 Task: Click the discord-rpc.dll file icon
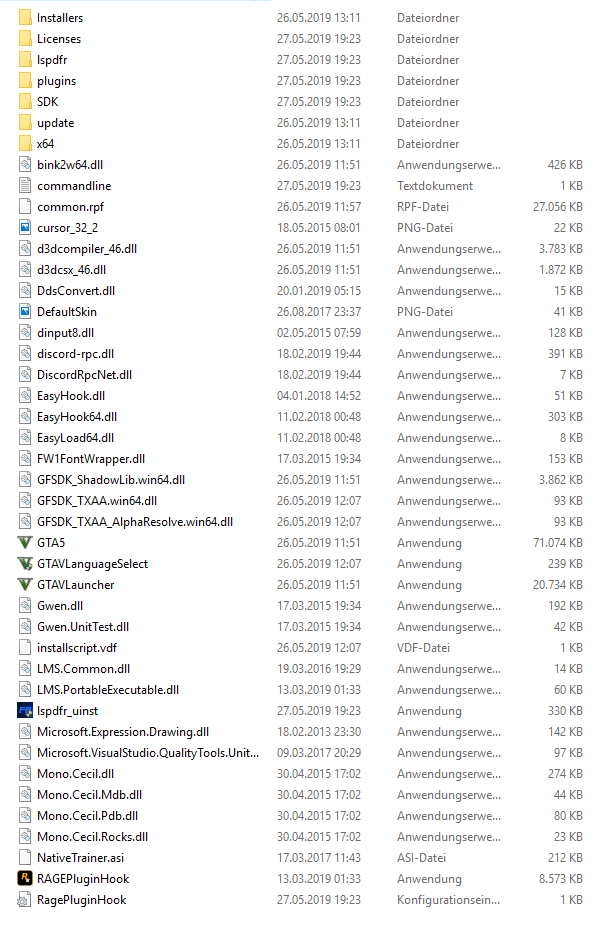[25, 354]
